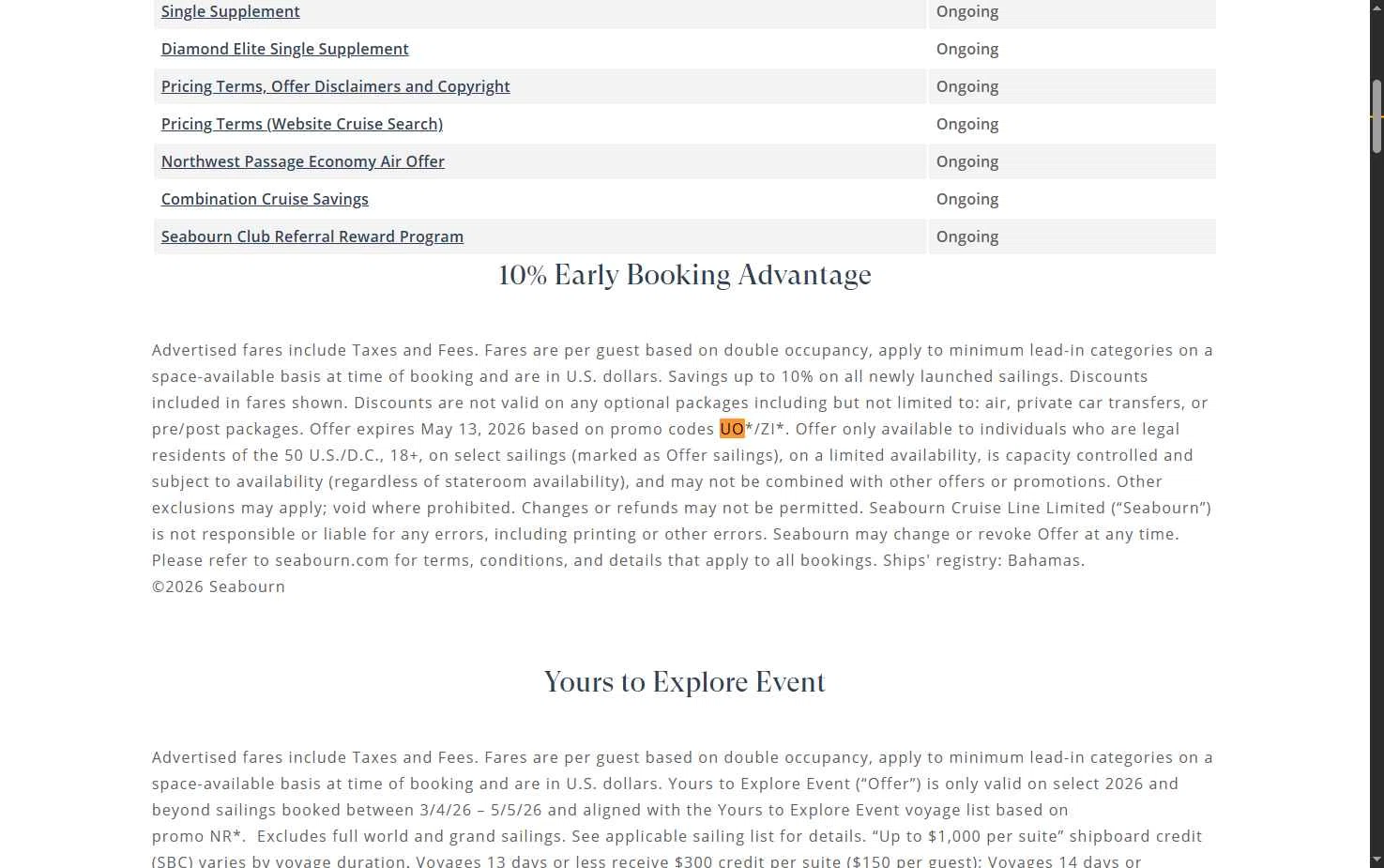Click the Yours to Explore Event heading

tap(685, 682)
